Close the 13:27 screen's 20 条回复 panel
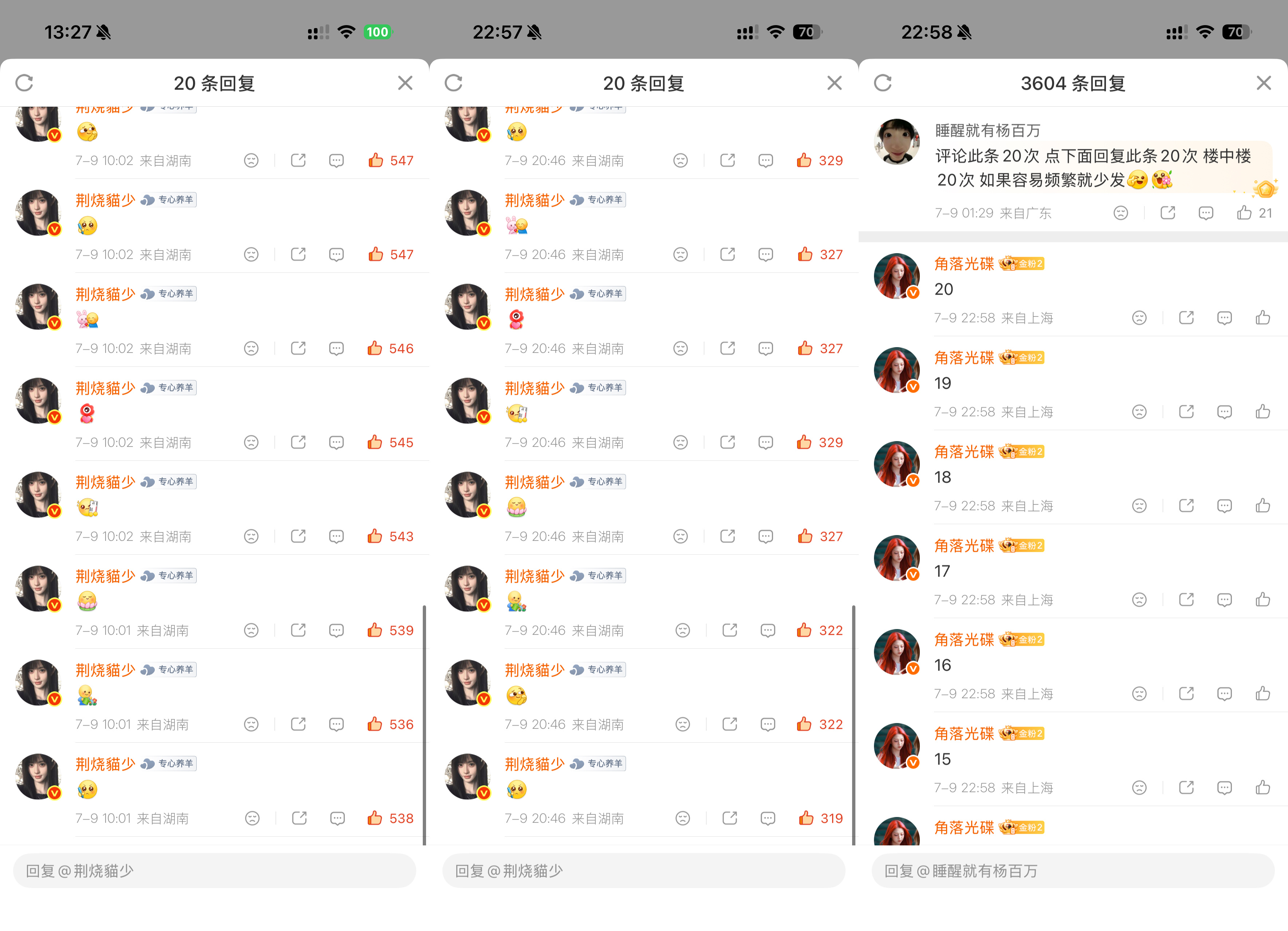 405,83
